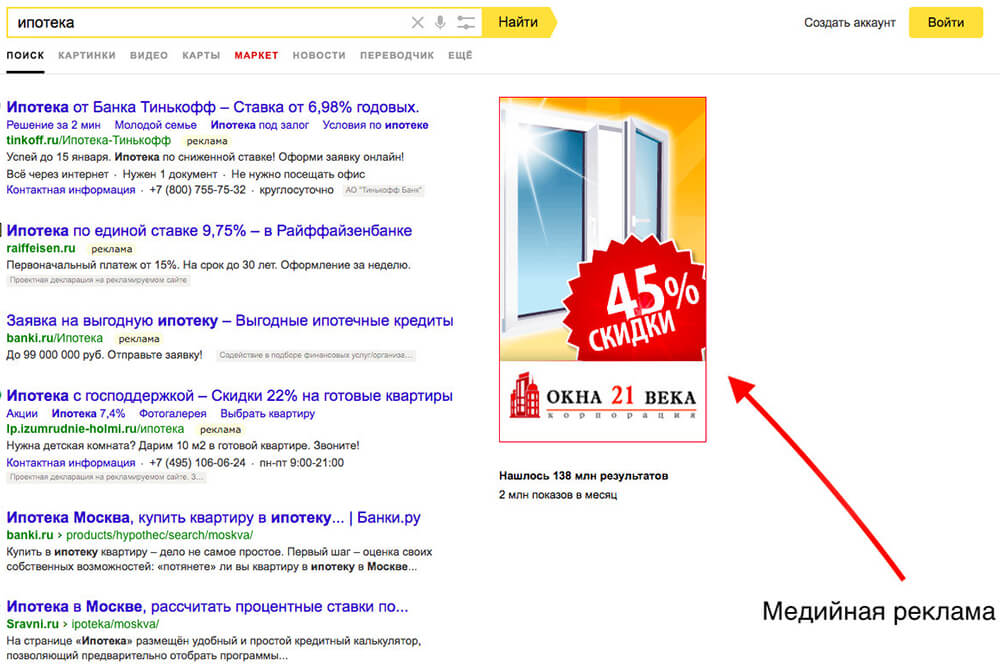Open the Условия по ипотеке sitelink

[375, 125]
